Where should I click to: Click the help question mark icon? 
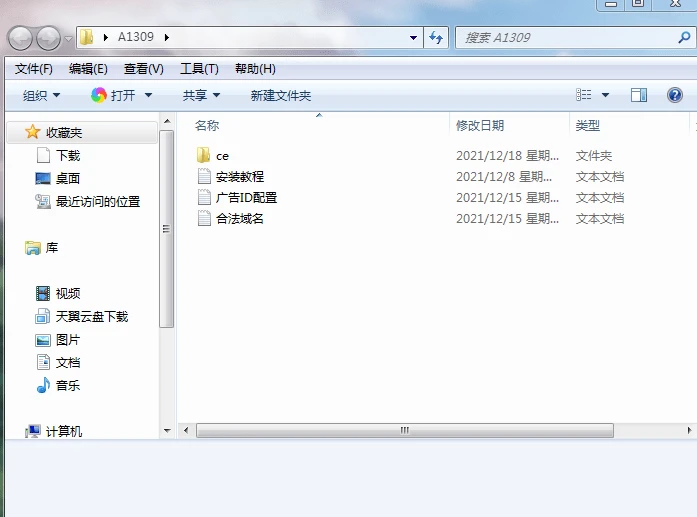pyautogui.click(x=674, y=95)
